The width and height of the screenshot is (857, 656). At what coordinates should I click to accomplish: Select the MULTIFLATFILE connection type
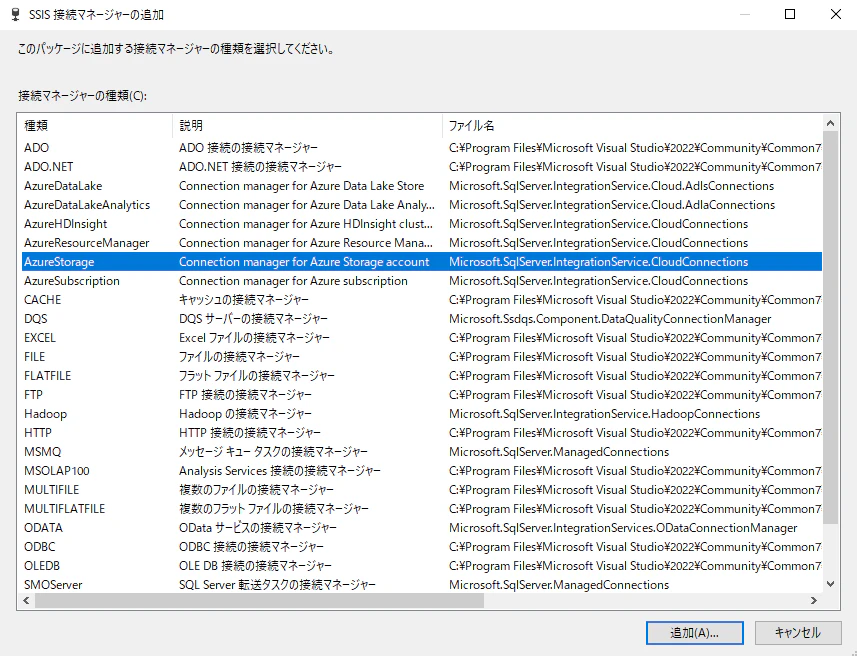422,508
